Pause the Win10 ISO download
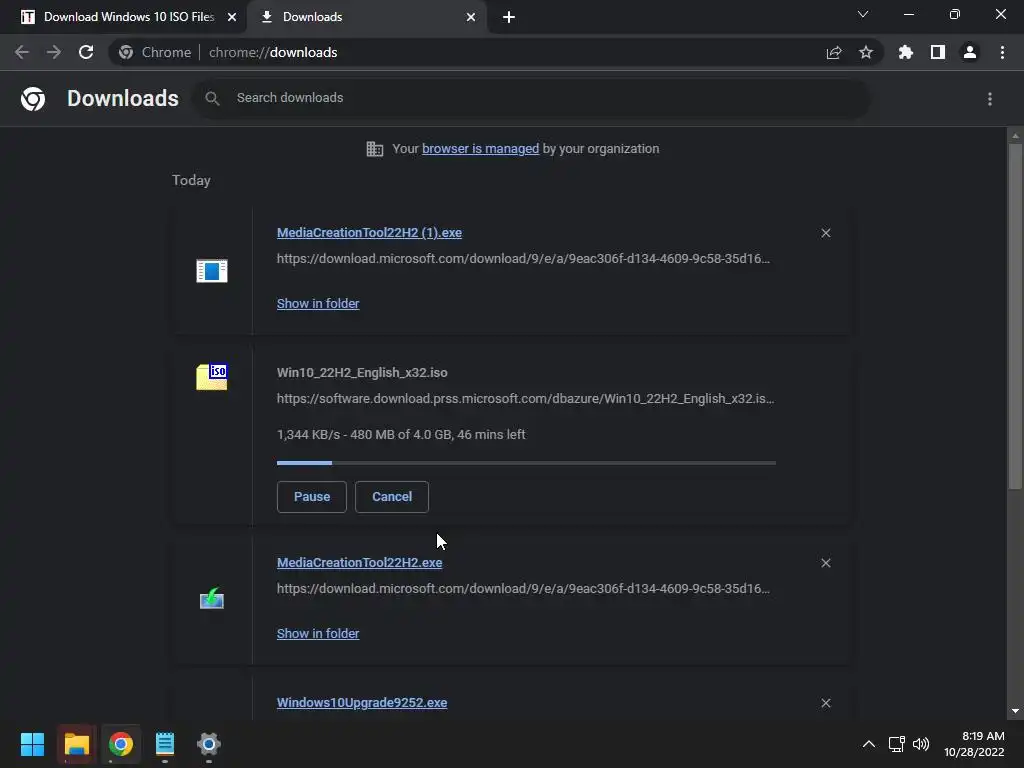The image size is (1024, 768). (x=312, y=497)
